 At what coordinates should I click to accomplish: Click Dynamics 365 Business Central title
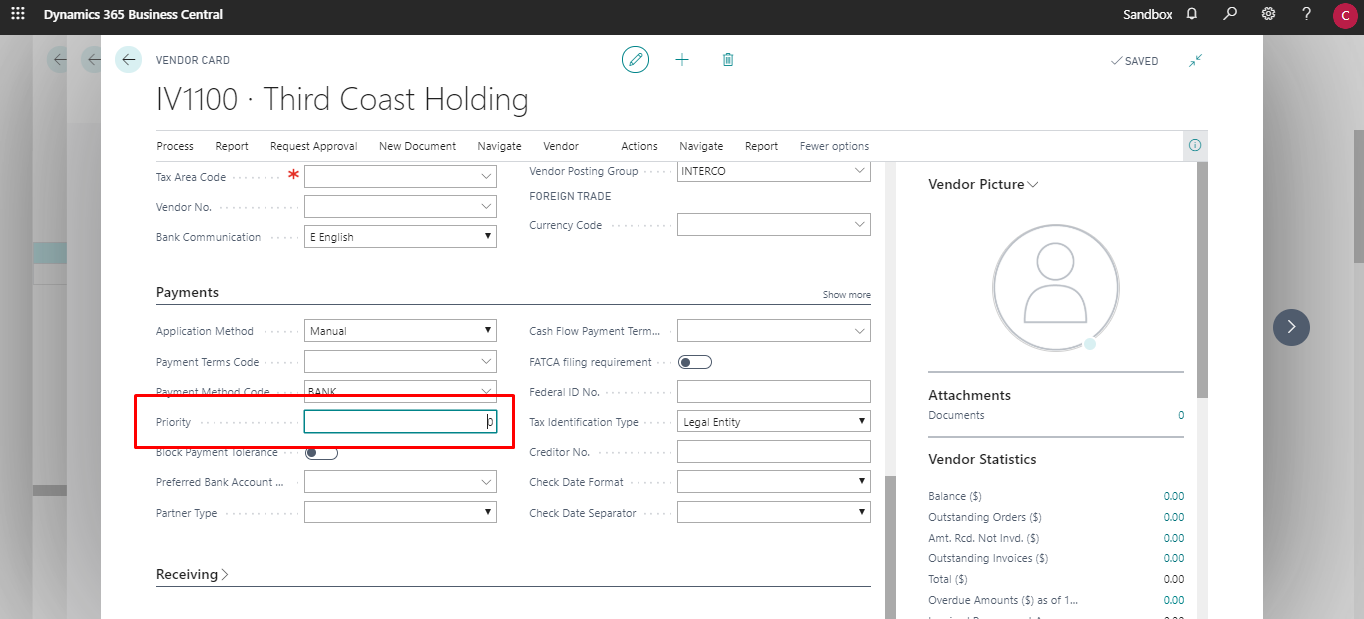coord(133,14)
